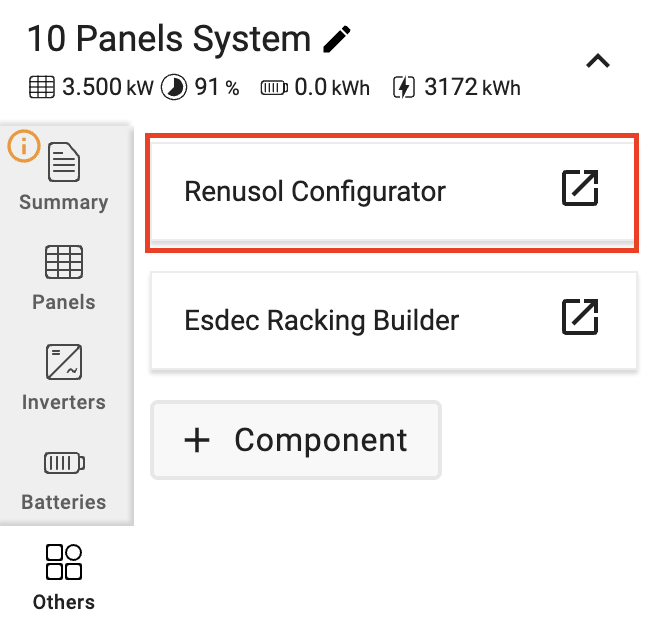Switch to the Panels tab

point(64,278)
